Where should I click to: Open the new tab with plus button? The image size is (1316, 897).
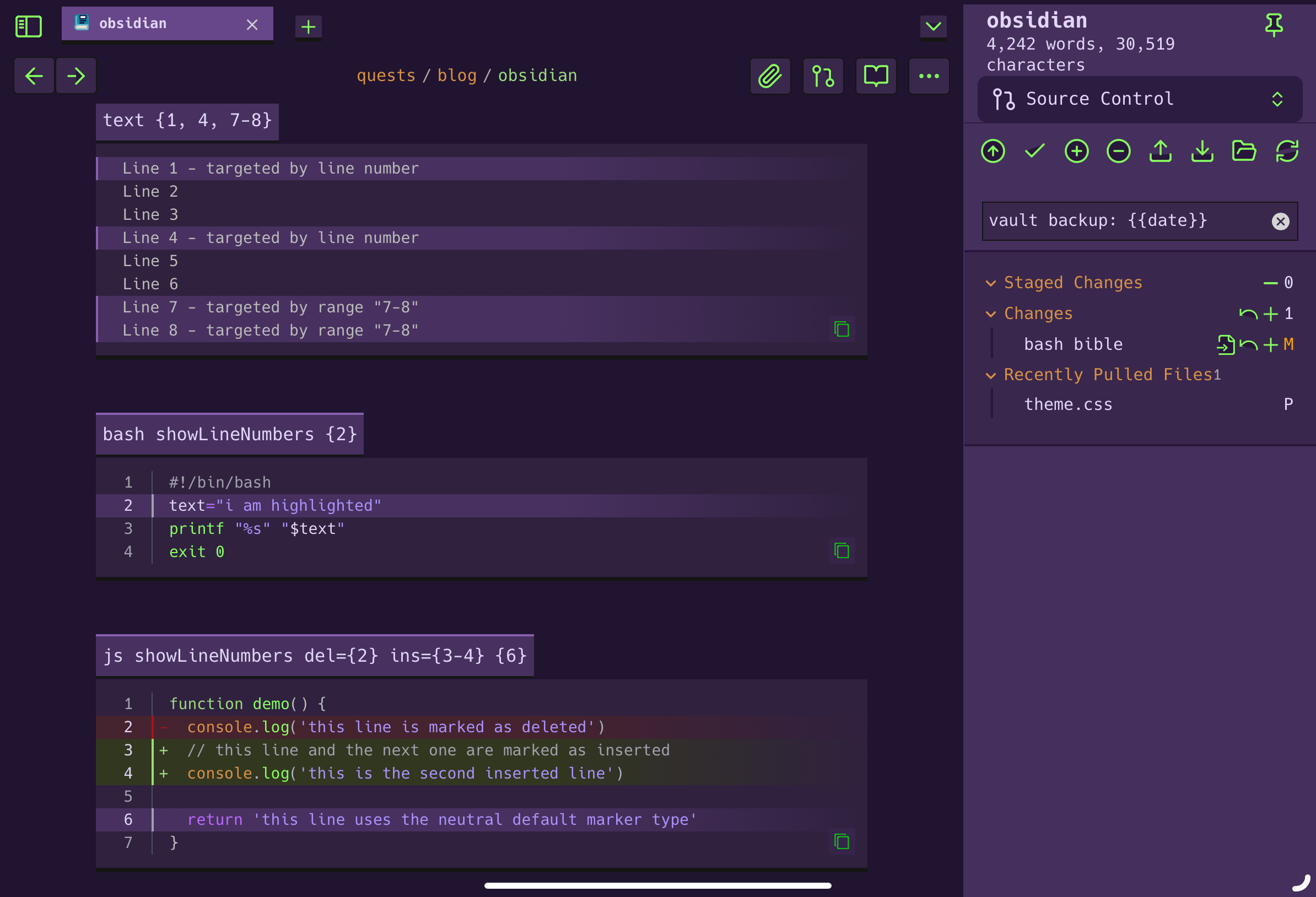point(308,26)
